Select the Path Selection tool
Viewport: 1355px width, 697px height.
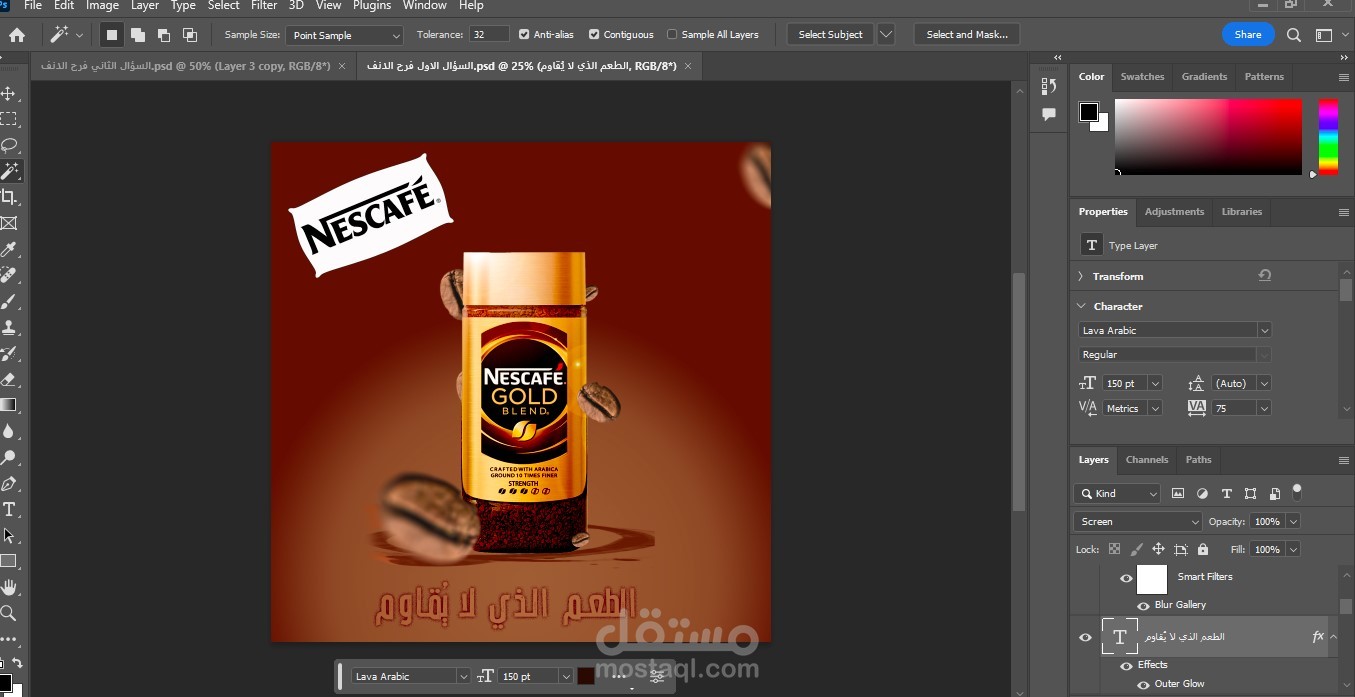click(x=9, y=535)
